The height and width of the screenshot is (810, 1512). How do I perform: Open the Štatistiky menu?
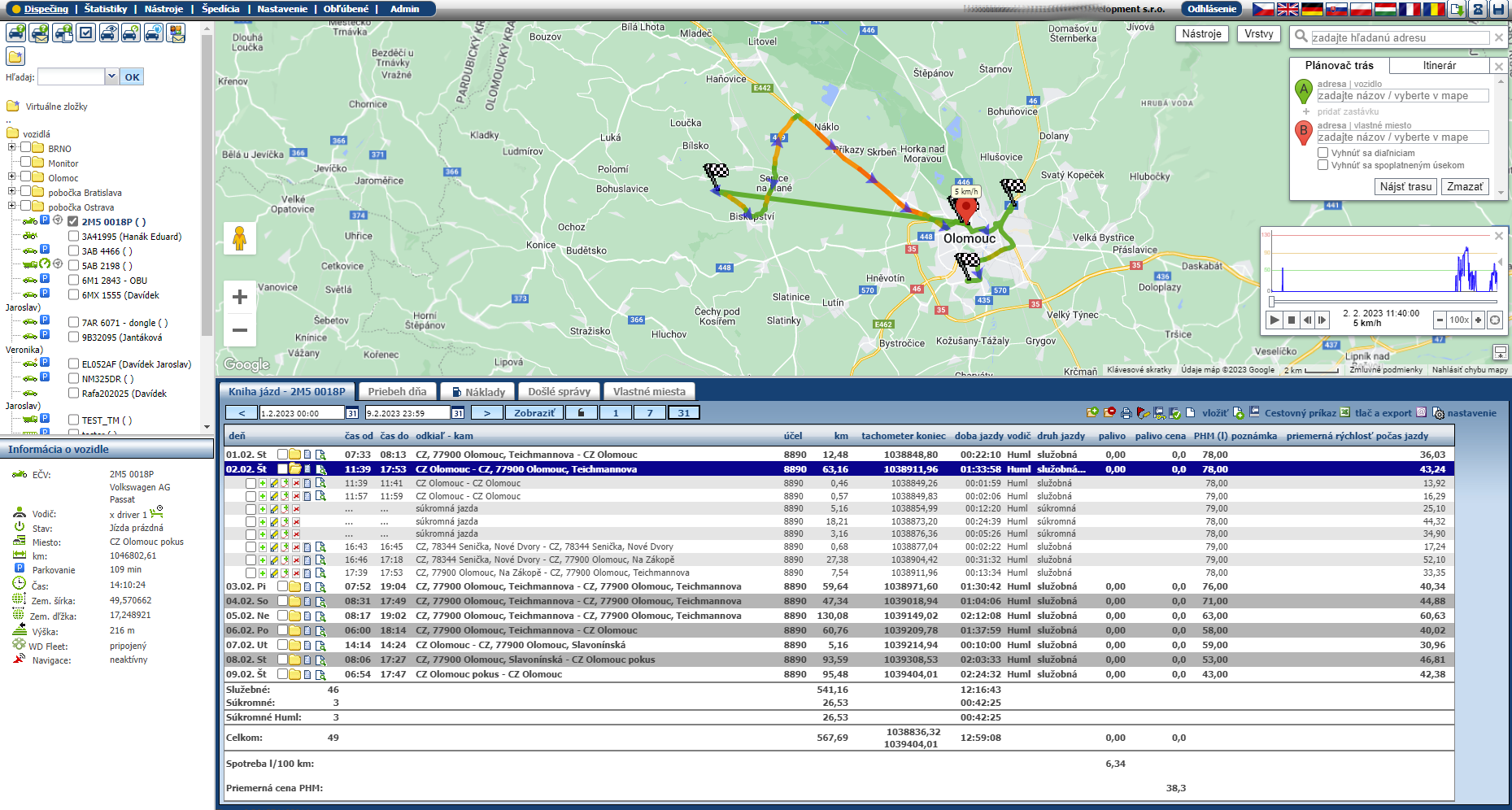point(106,9)
